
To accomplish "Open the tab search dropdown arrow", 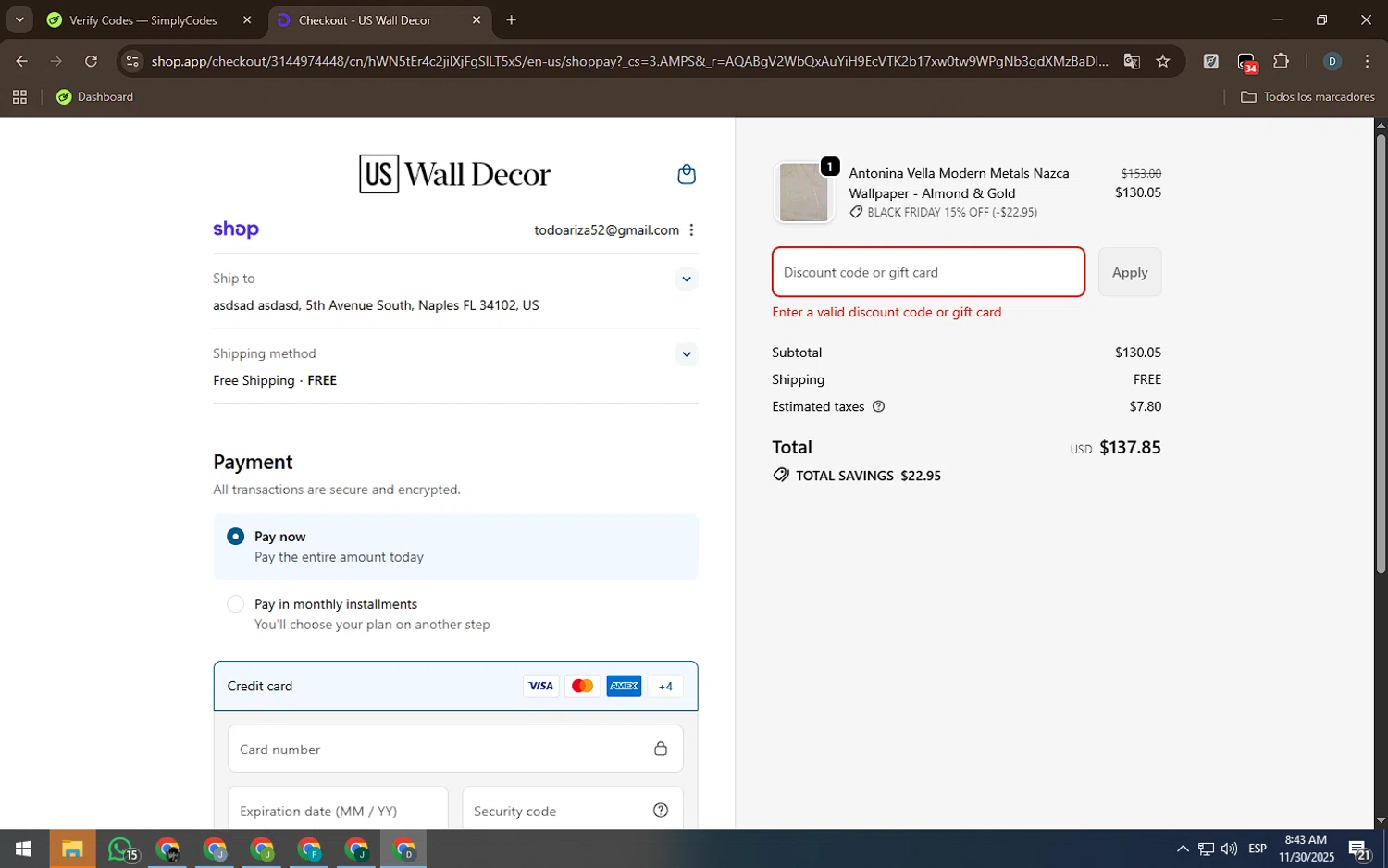I will 19,19.
